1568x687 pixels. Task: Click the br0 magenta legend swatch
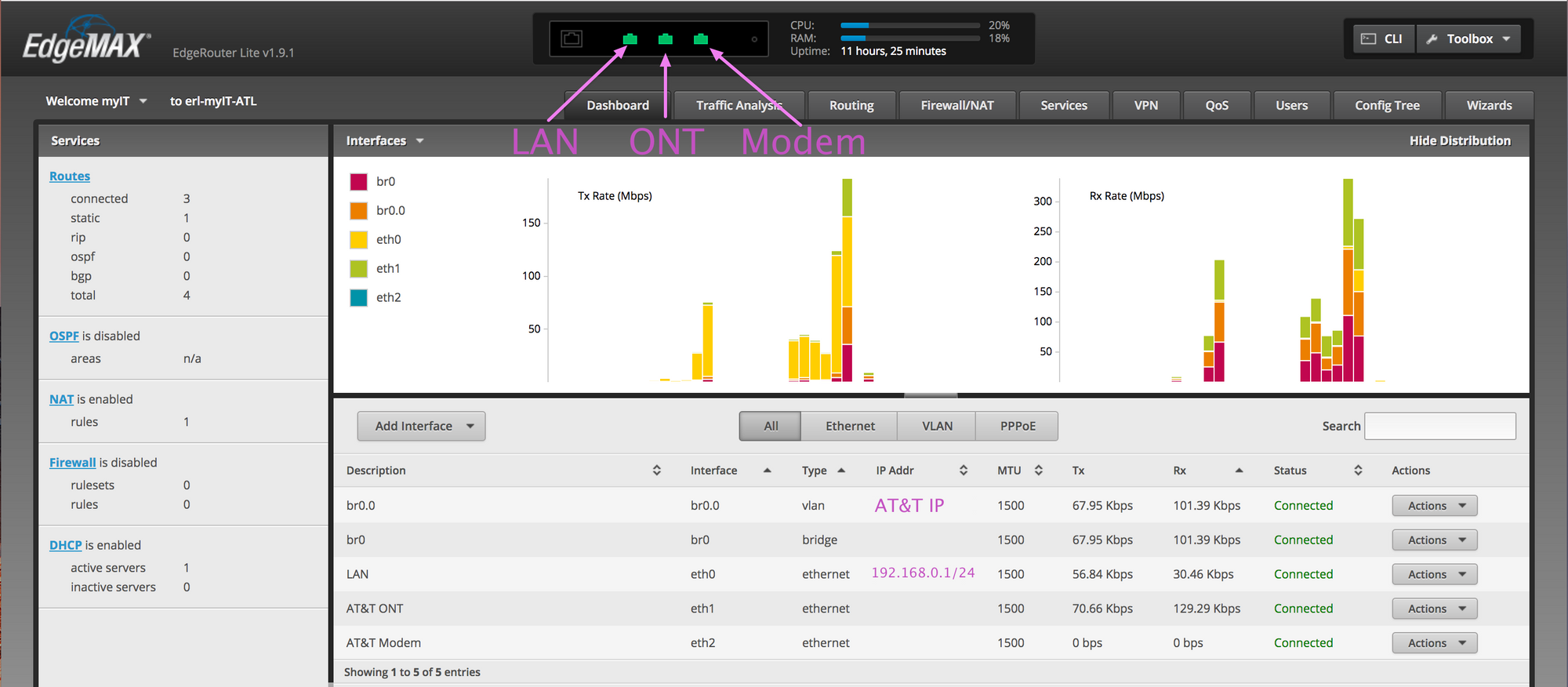(x=359, y=182)
